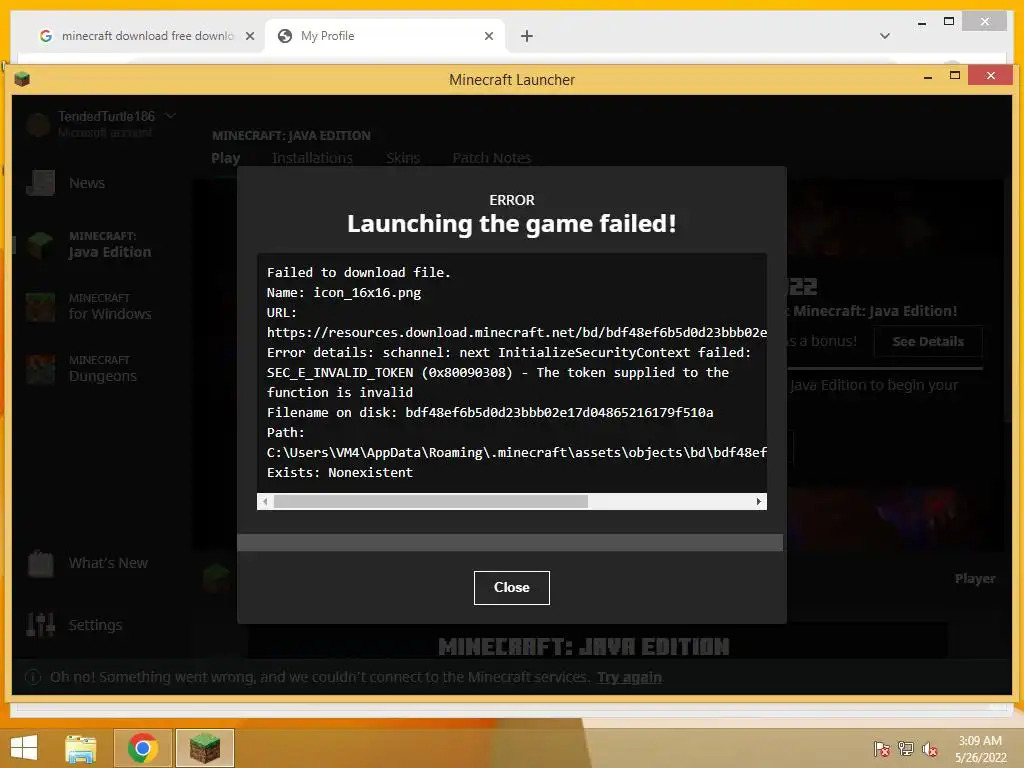This screenshot has height=768, width=1024.
Task: Click the muted volume tray icon
Action: tap(930, 749)
